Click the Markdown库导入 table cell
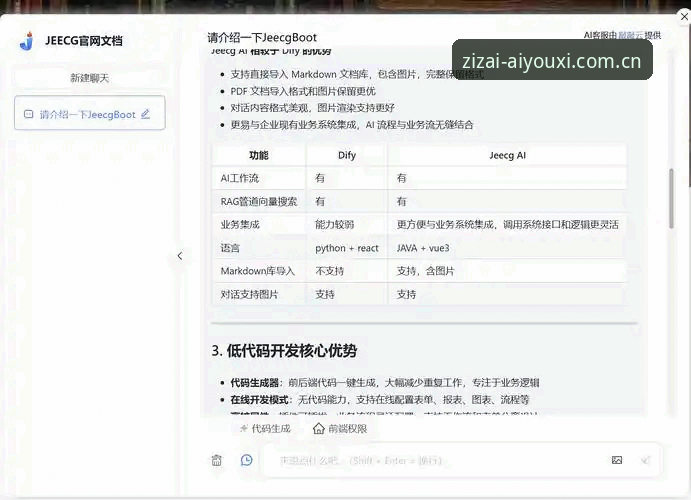The width and height of the screenshot is (691, 500). click(x=257, y=271)
